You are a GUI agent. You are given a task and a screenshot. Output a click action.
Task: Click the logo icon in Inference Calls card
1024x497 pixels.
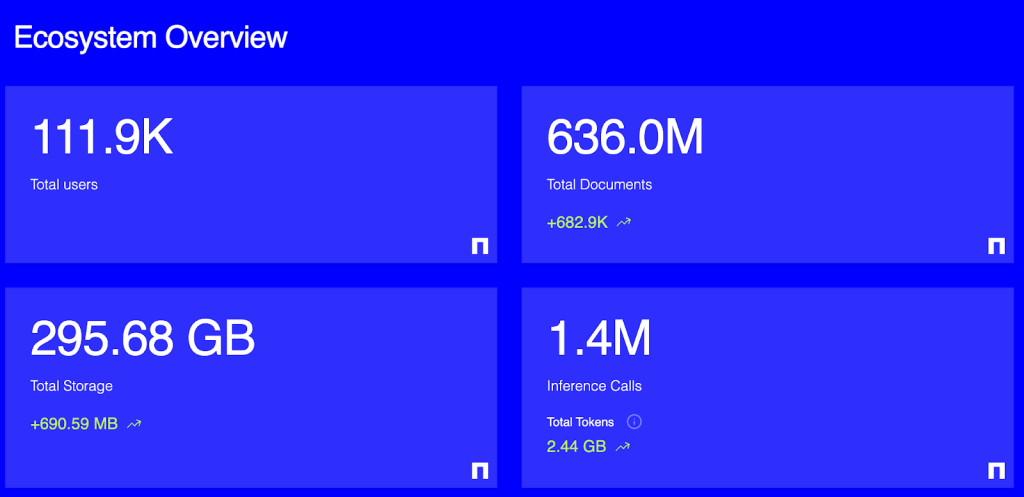point(996,471)
